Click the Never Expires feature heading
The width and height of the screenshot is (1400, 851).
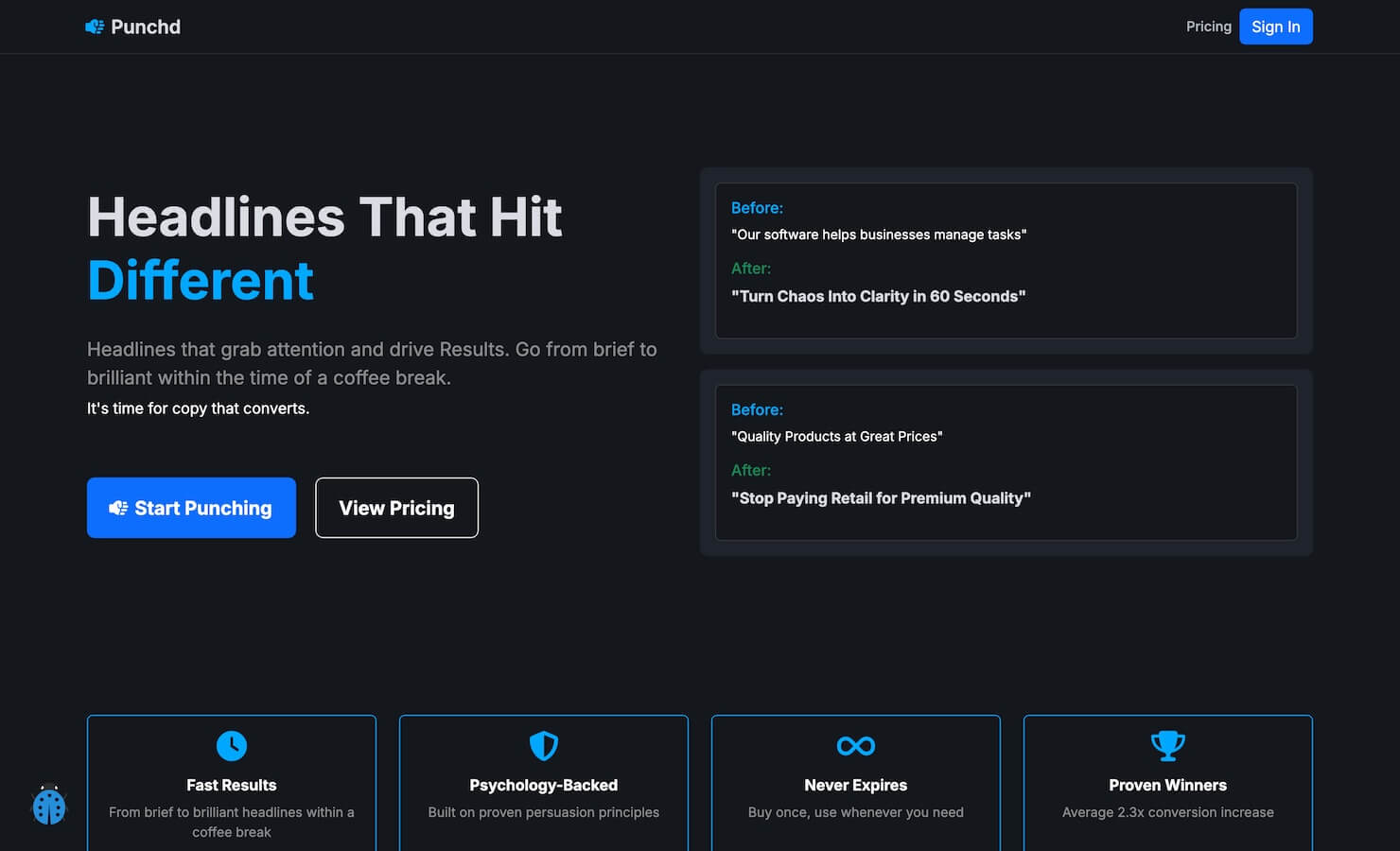(x=856, y=785)
